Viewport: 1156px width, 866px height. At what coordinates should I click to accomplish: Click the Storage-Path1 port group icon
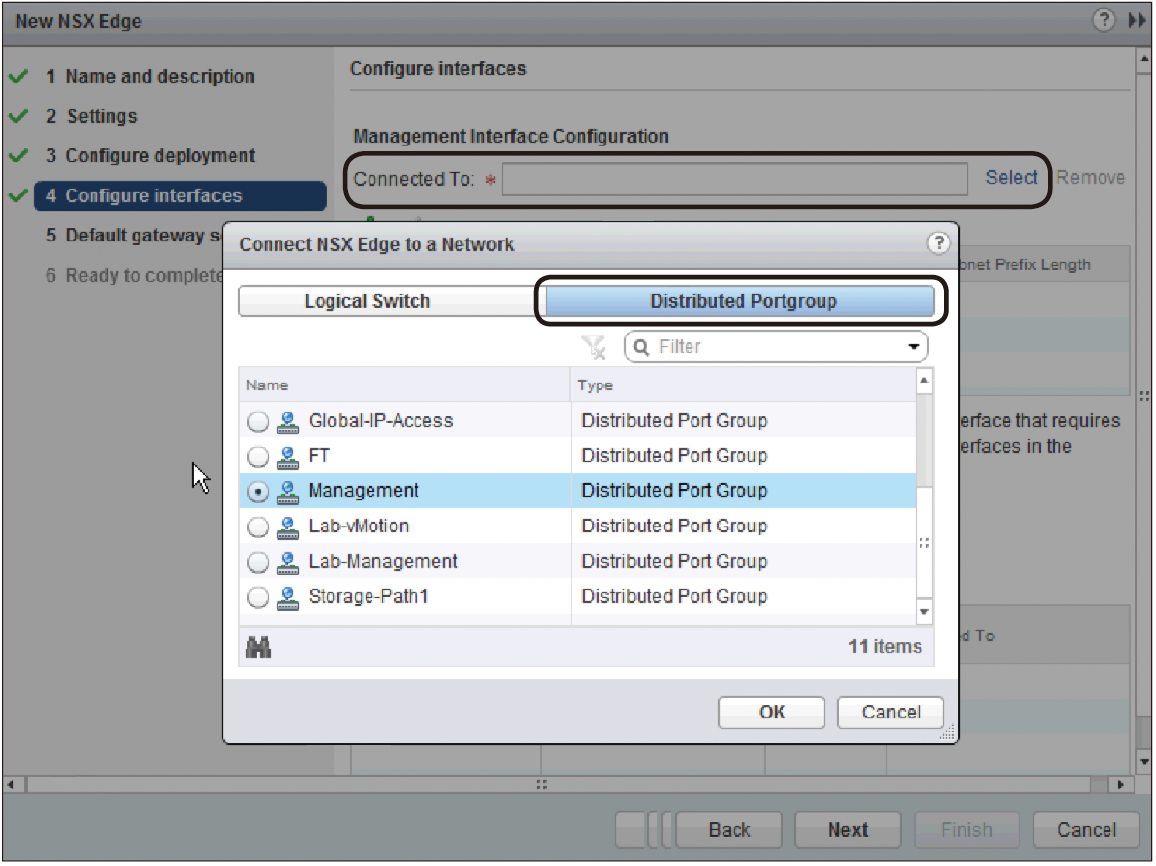(288, 598)
